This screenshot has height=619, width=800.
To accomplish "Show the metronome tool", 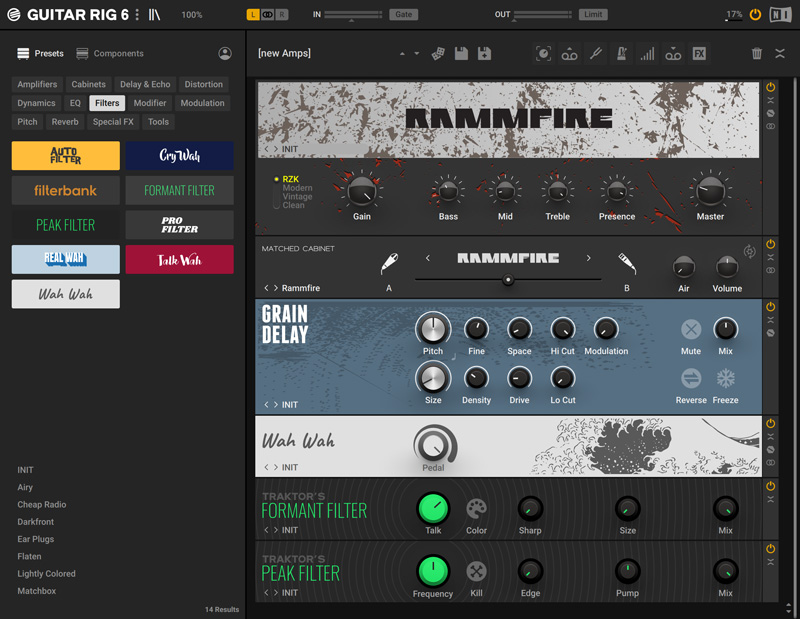I will (x=621, y=54).
